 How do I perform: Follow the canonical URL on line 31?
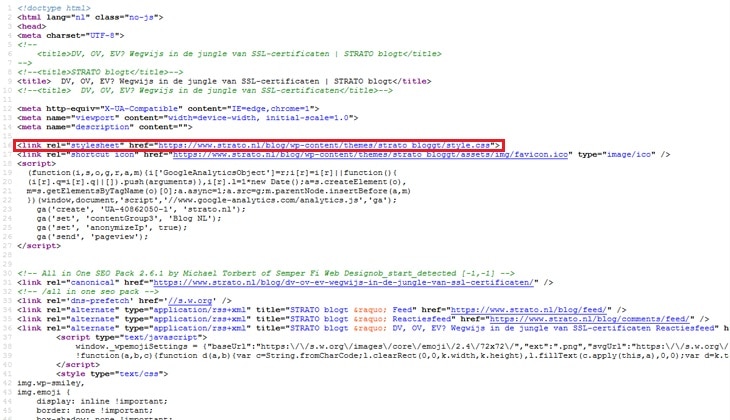pyautogui.click(x=344, y=283)
